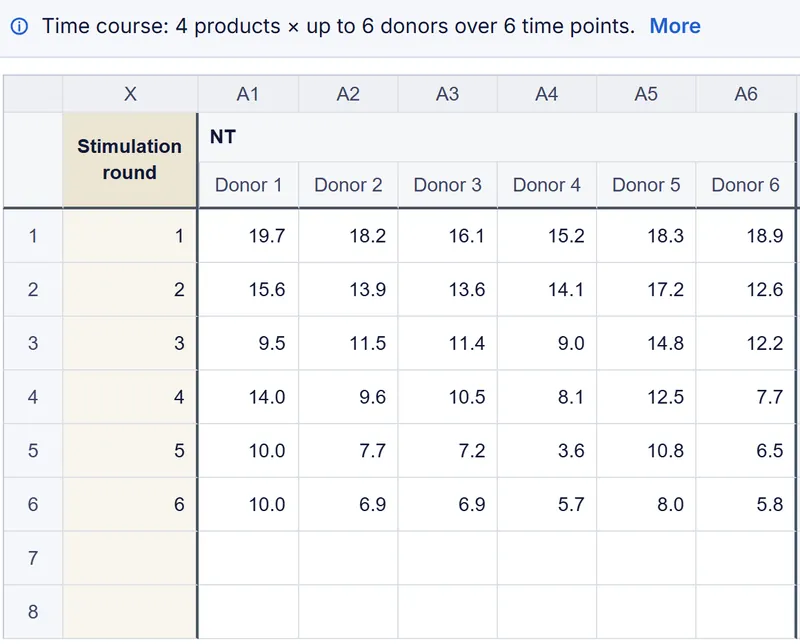Select row header 6
Image resolution: width=800 pixels, height=644 pixels.
[33, 504]
